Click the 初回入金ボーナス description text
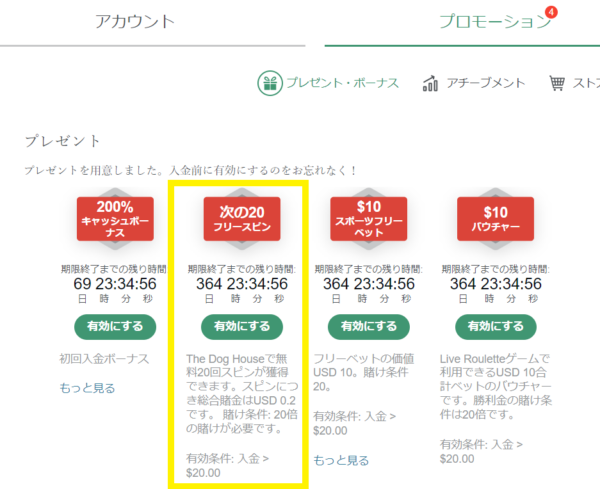Viewport: 600px width, 489px height. [x=104, y=359]
